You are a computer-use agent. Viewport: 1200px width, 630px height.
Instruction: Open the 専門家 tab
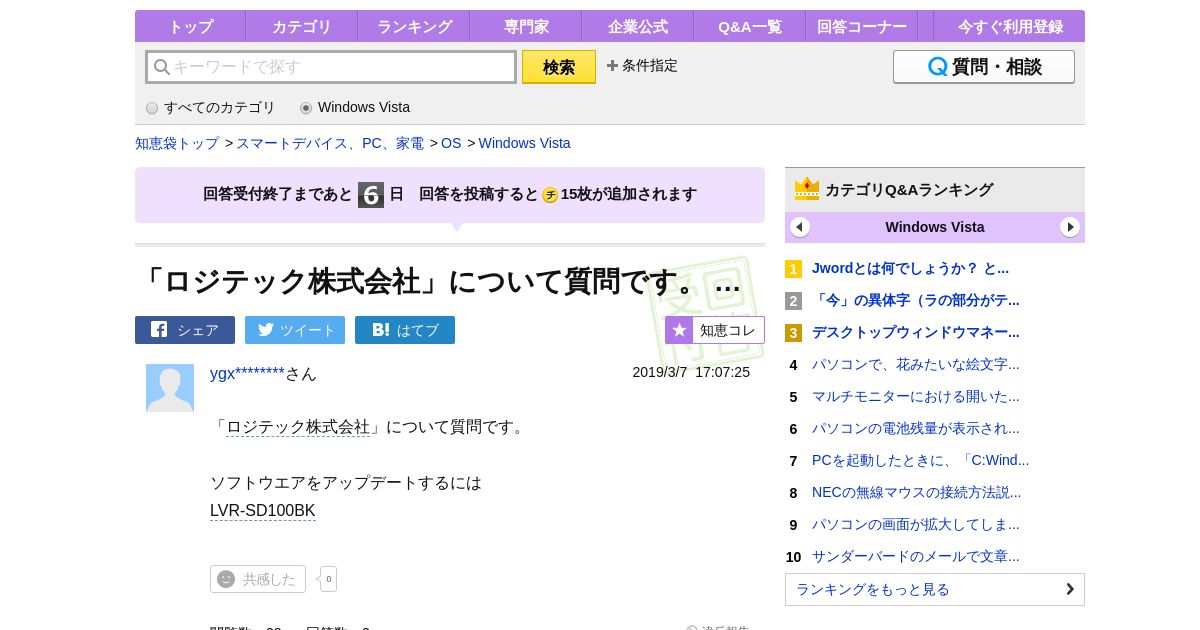tap(526, 26)
